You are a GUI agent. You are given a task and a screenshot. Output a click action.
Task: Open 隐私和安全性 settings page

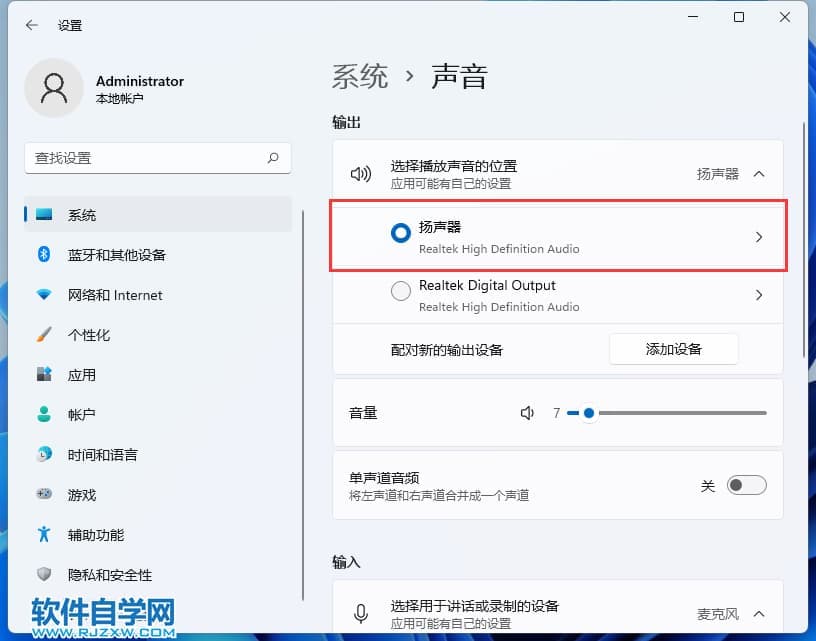coord(109,575)
